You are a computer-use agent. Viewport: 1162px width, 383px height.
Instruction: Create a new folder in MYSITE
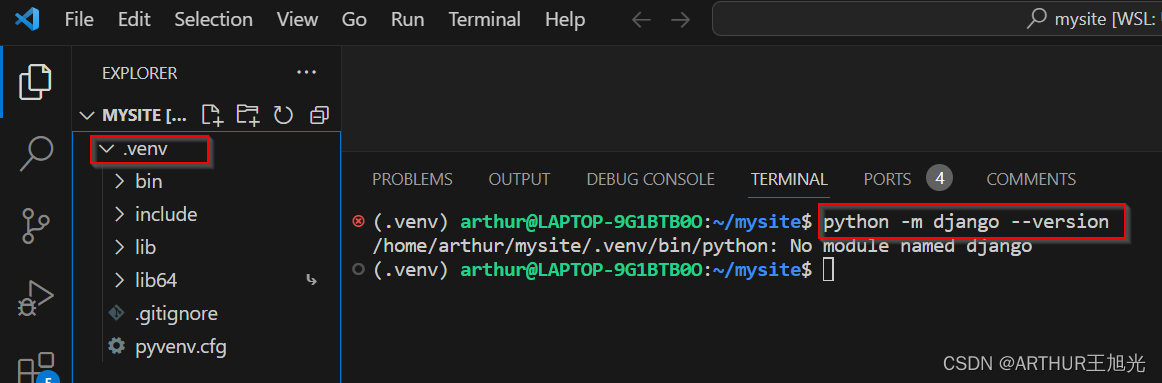tap(248, 115)
